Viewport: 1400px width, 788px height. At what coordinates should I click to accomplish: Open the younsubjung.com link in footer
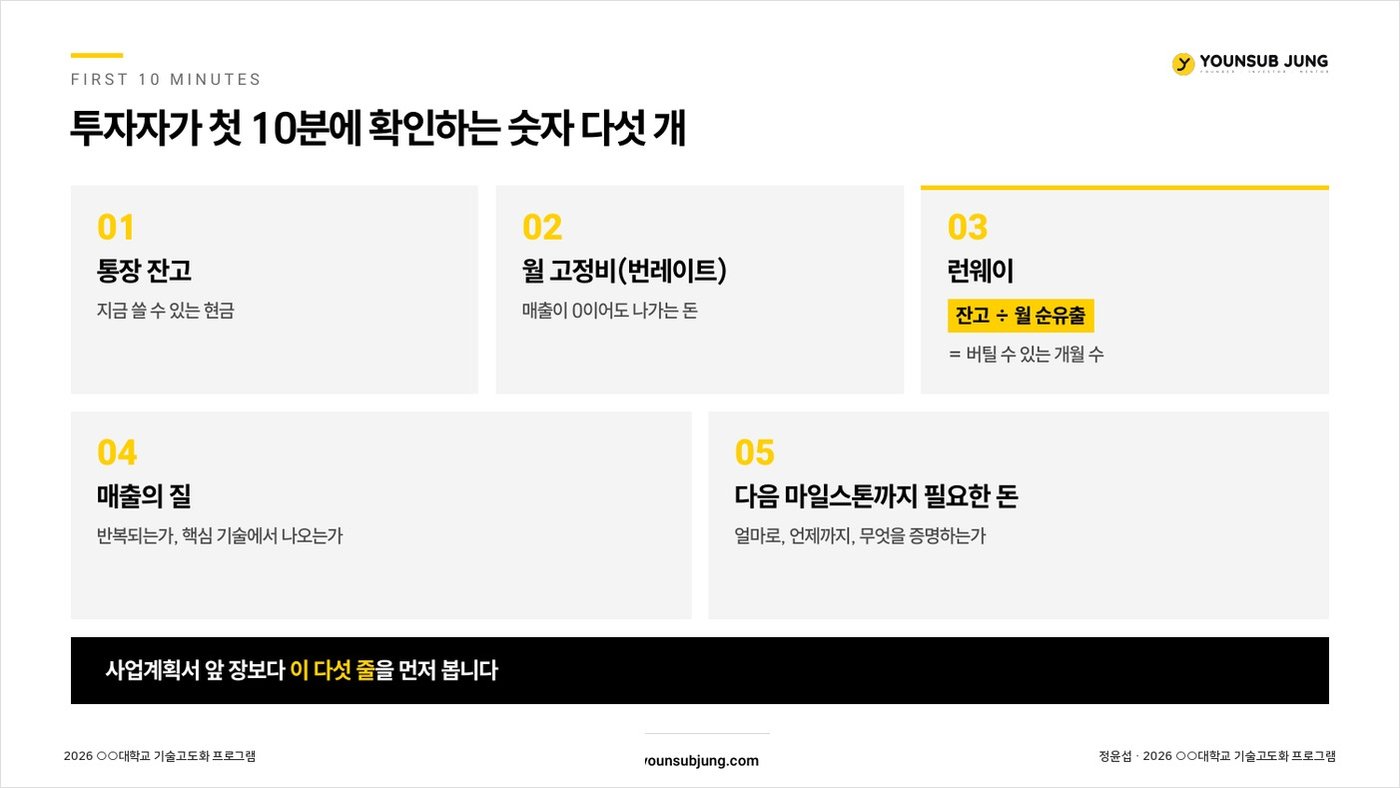point(701,761)
